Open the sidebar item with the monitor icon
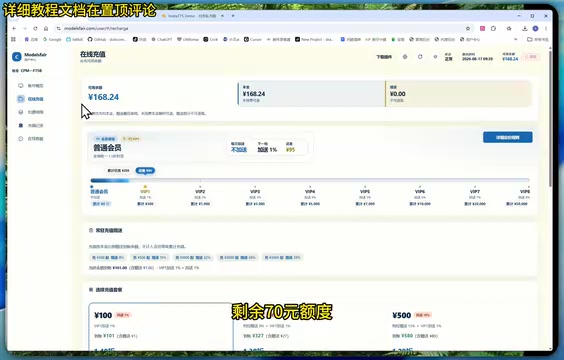 (x=31, y=86)
